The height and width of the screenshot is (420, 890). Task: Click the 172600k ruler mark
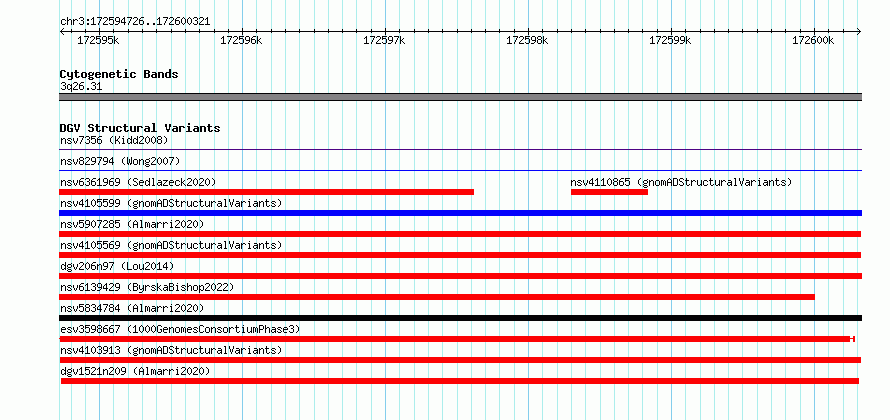tap(813, 40)
